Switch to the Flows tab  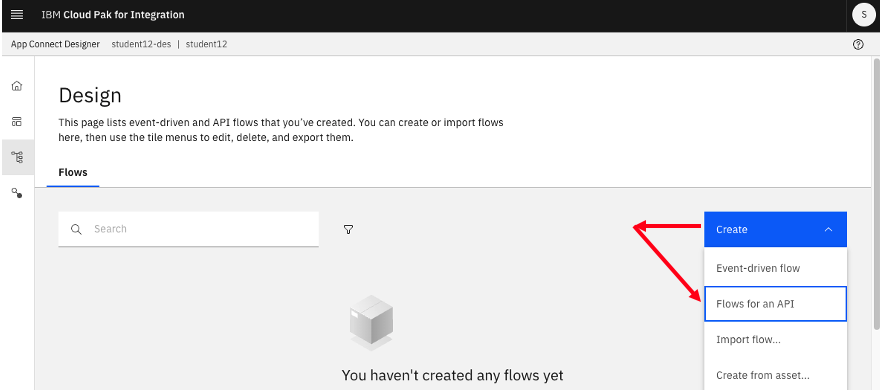click(x=73, y=172)
